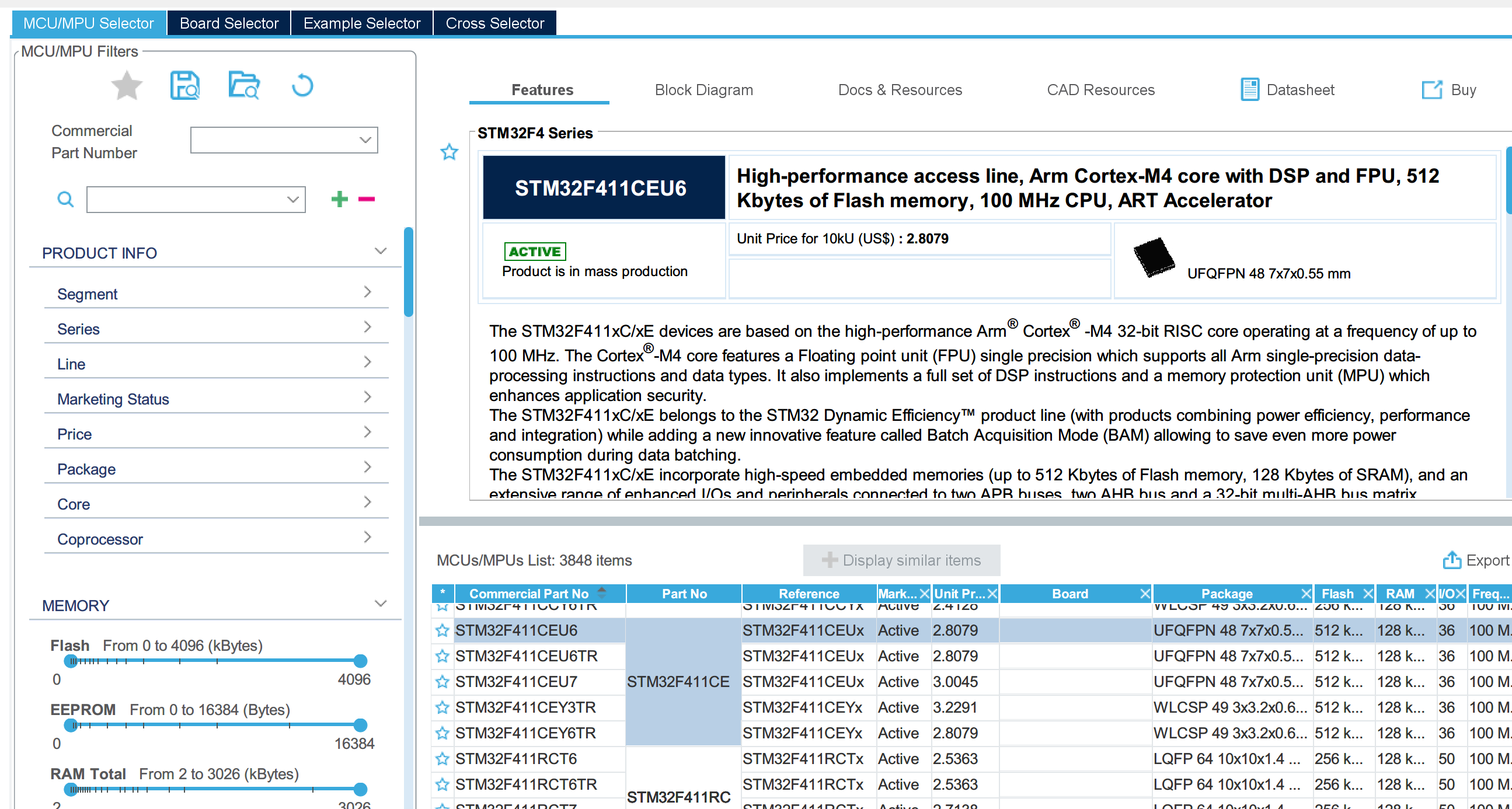Collapse the MEMORY section

click(381, 604)
